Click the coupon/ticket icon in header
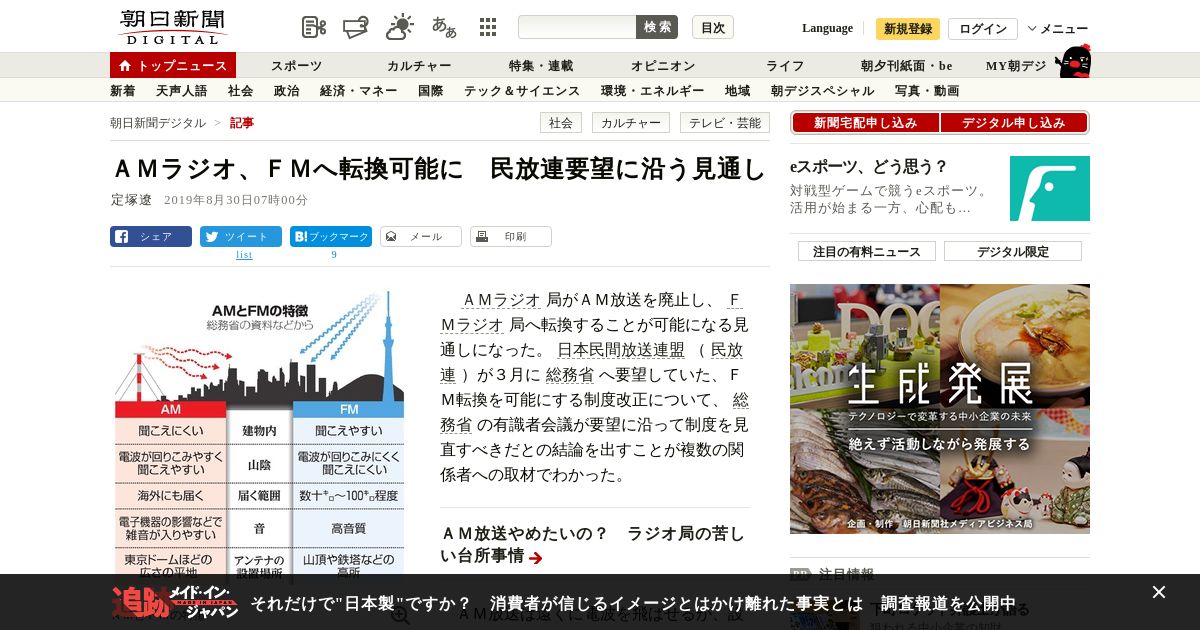 pos(356,27)
